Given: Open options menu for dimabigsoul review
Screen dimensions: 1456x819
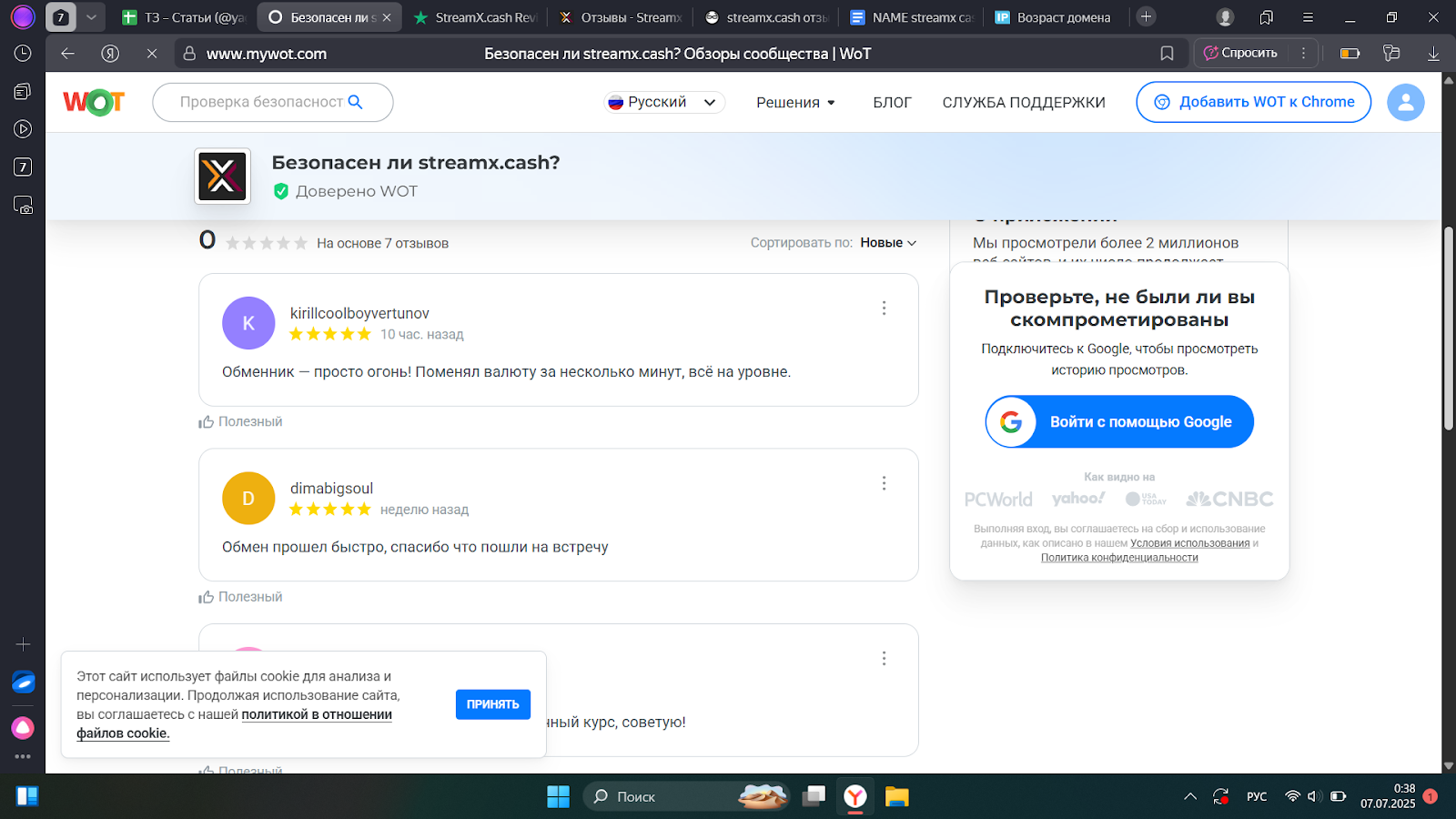Looking at the screenshot, I should click(x=884, y=483).
